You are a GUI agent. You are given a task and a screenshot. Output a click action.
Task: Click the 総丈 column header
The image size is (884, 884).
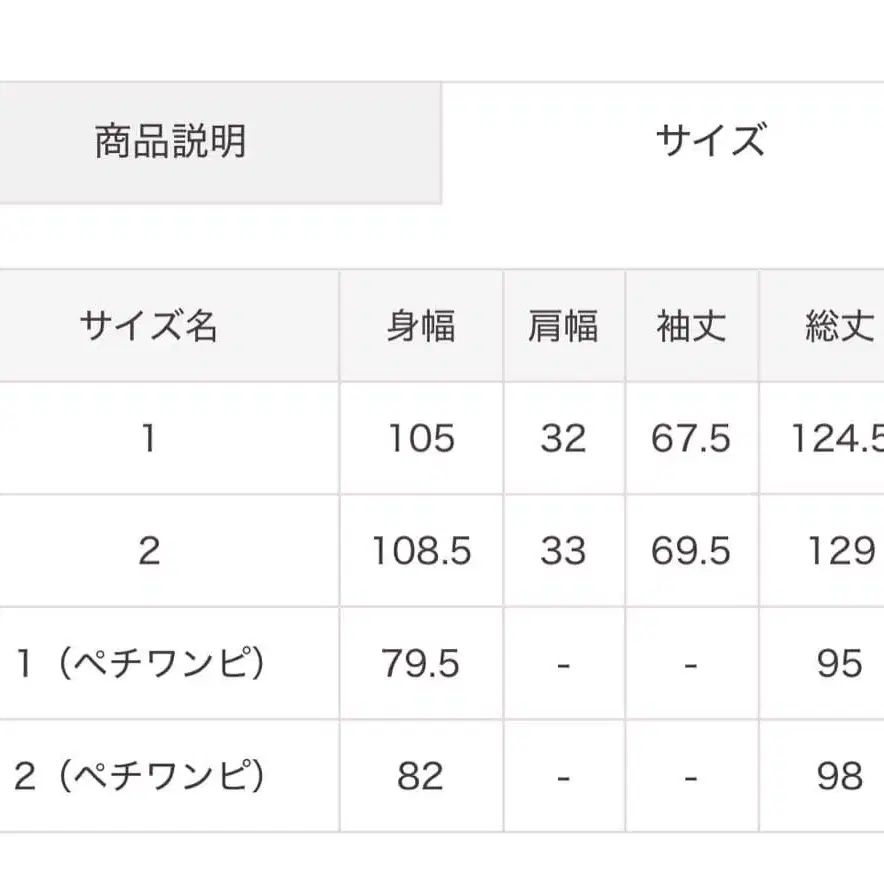pos(836,327)
